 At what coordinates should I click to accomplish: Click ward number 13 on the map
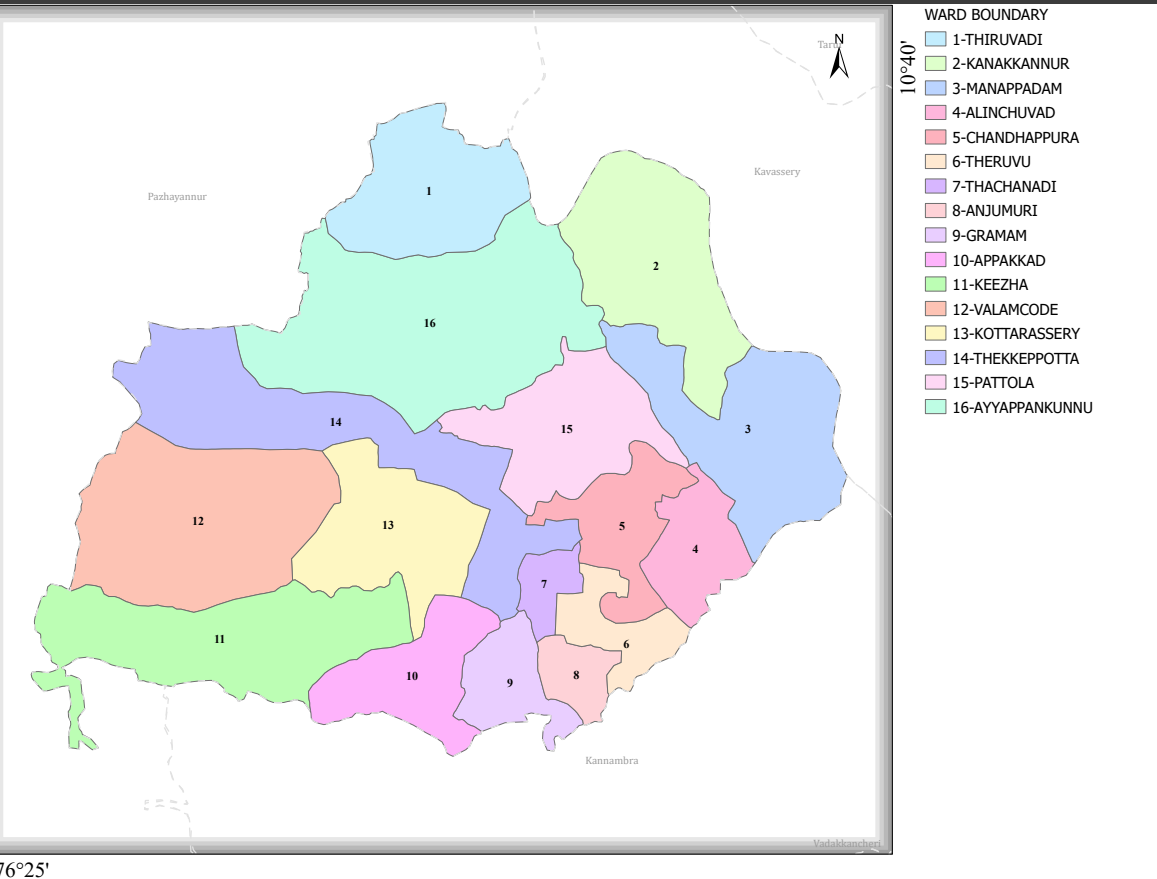[x=388, y=525]
